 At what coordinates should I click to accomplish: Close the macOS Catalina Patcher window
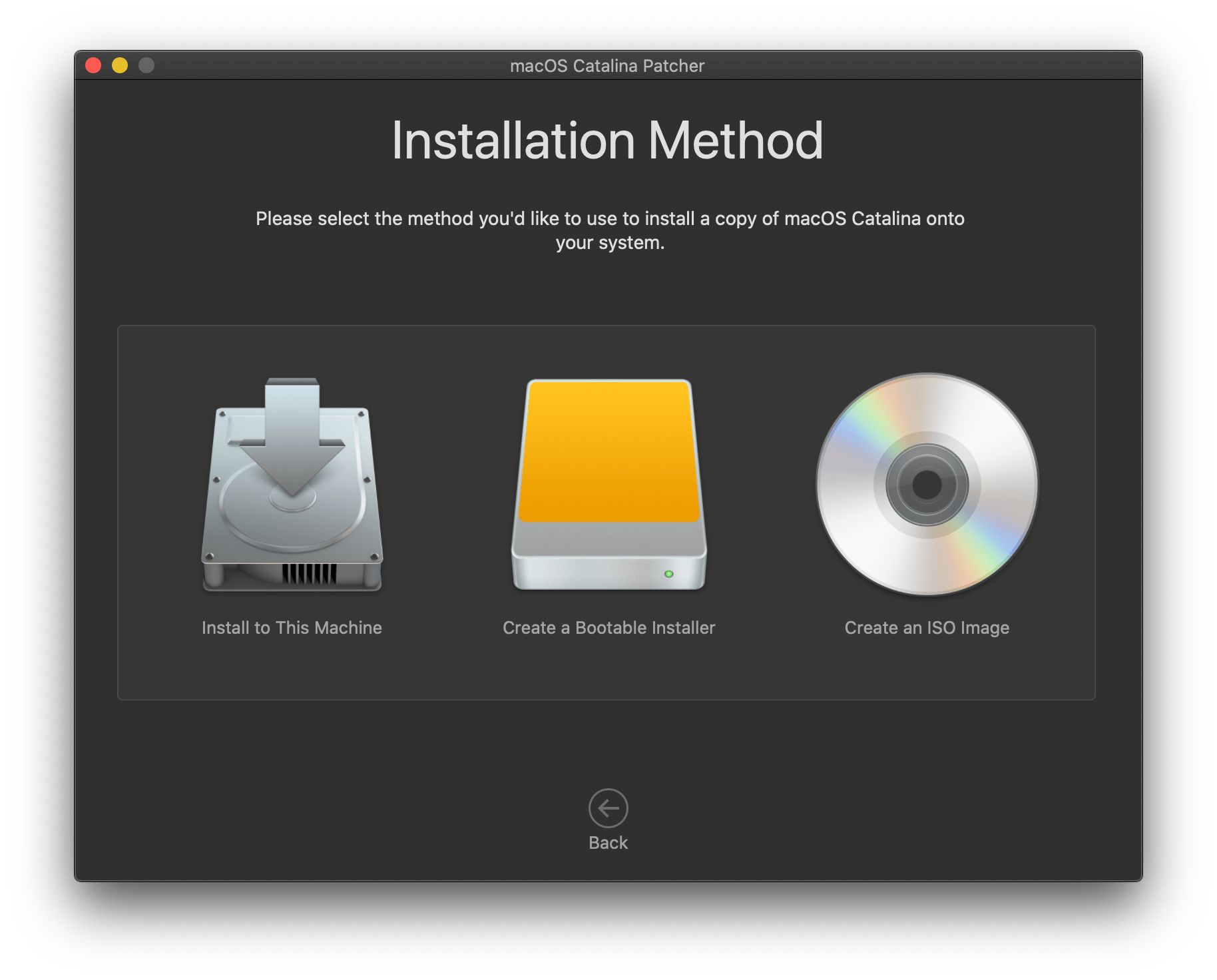point(93,65)
